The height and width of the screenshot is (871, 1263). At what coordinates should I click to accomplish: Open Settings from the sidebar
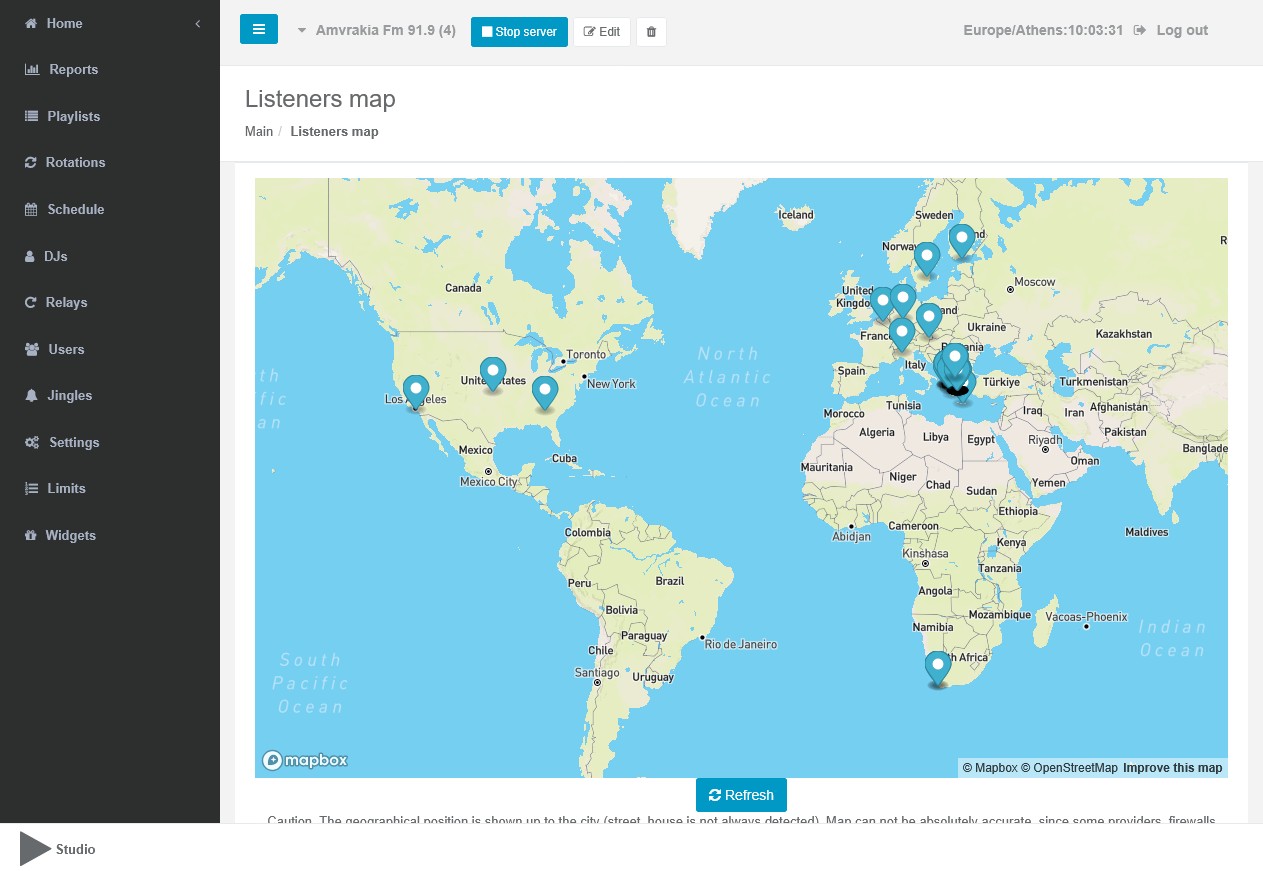pos(74,442)
